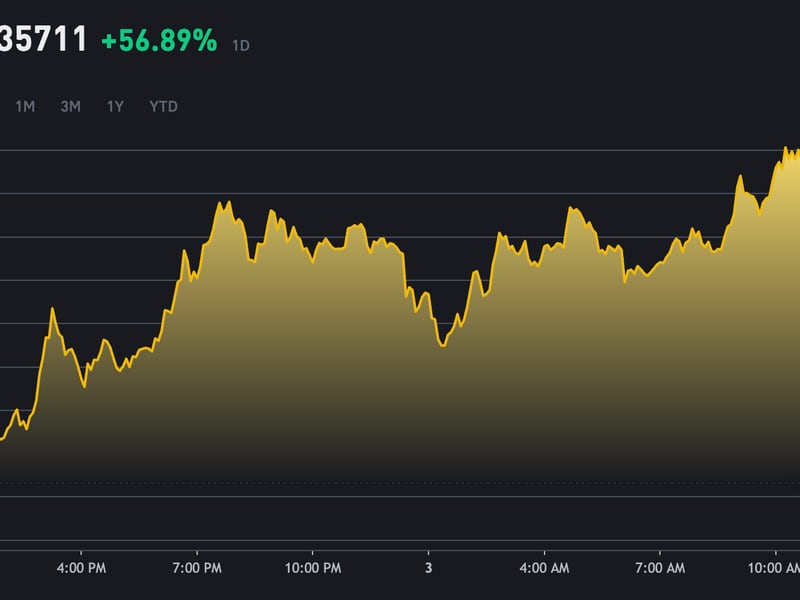800x600 pixels.
Task: Click the 1D interval label
Action: click(x=240, y=45)
